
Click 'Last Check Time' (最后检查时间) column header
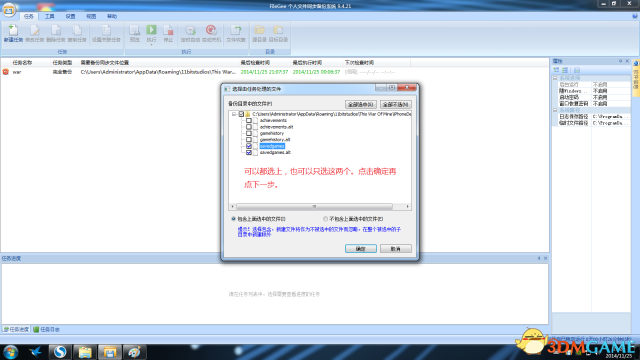click(x=255, y=62)
